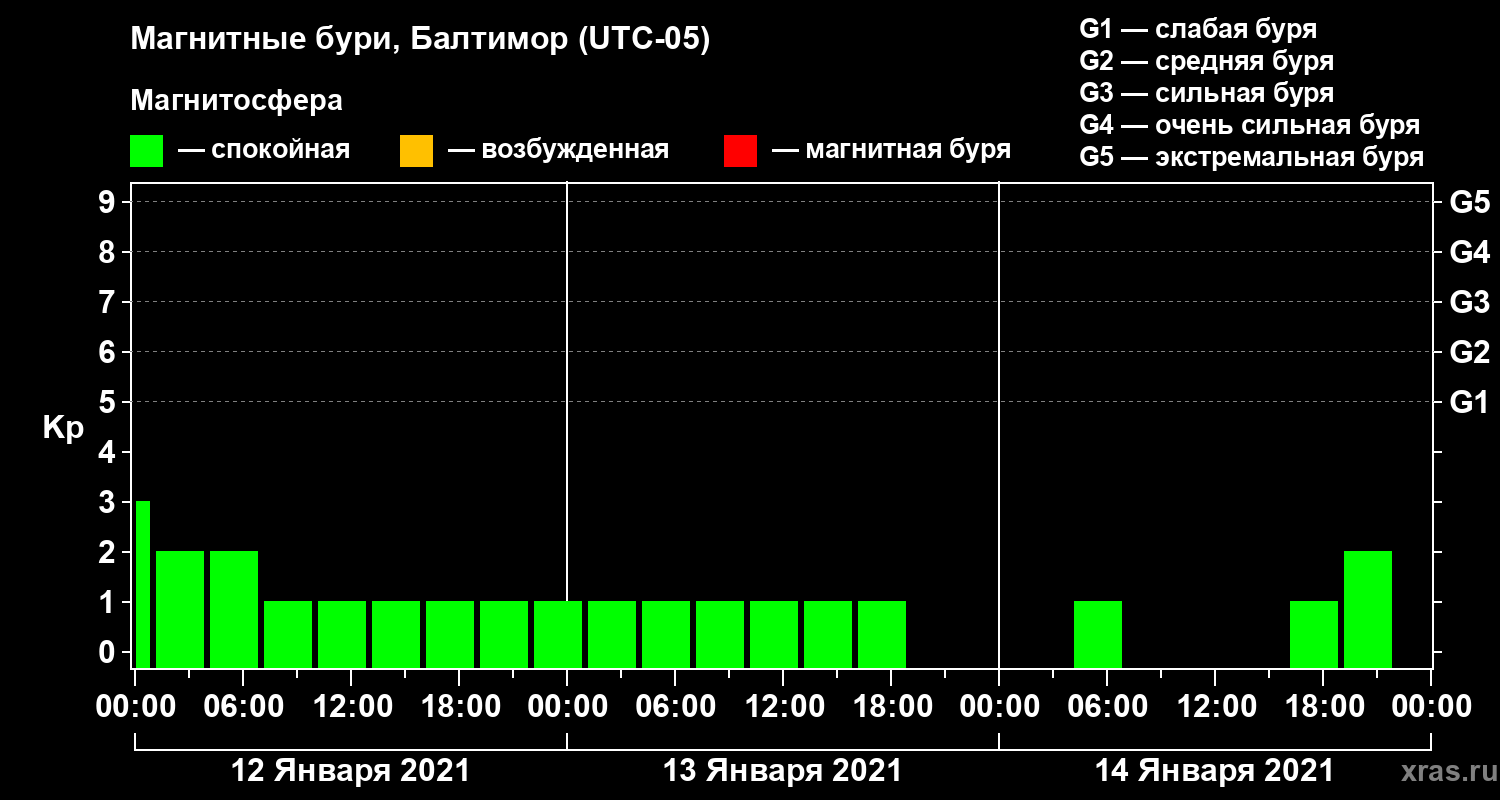Screen dimensions: 1500x800
Task: Click the orange 'возбужденная' legend swatch
Action: tap(416, 151)
